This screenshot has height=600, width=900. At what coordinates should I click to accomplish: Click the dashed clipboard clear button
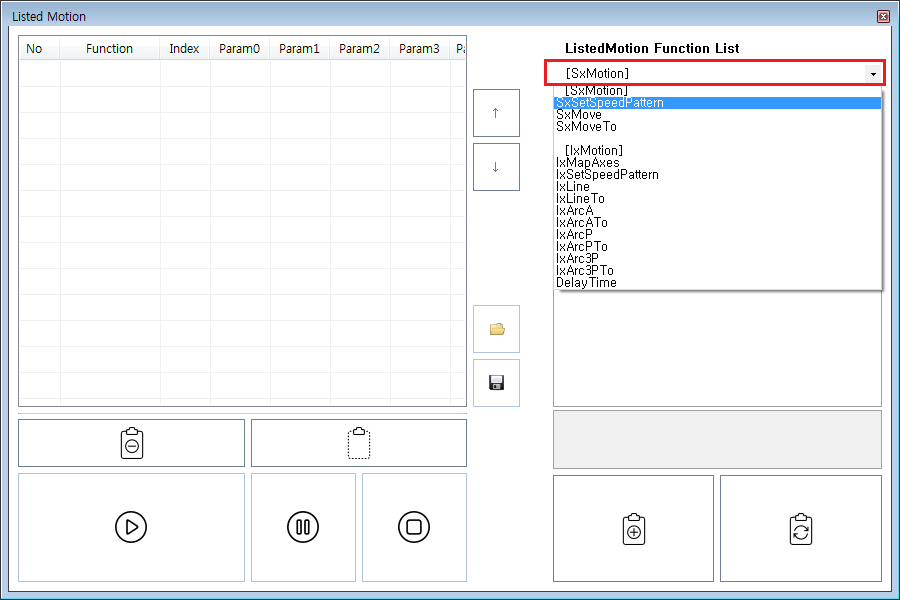tap(358, 443)
